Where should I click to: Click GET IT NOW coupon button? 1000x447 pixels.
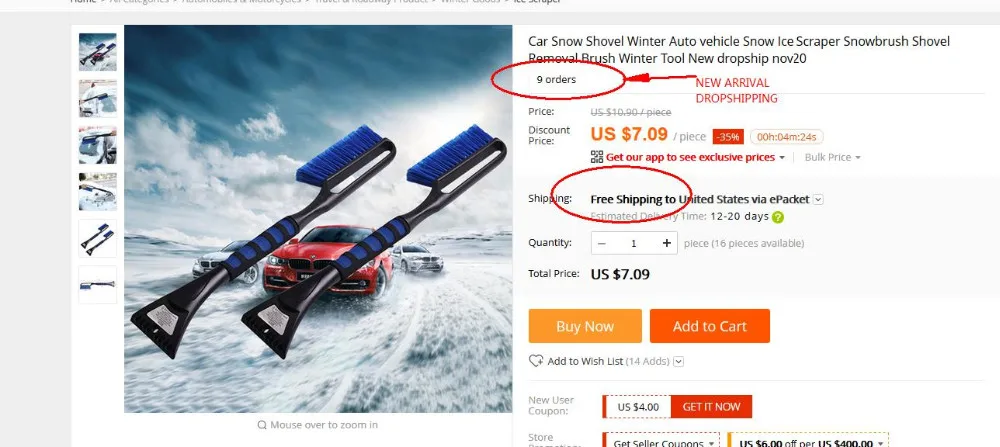click(x=711, y=406)
